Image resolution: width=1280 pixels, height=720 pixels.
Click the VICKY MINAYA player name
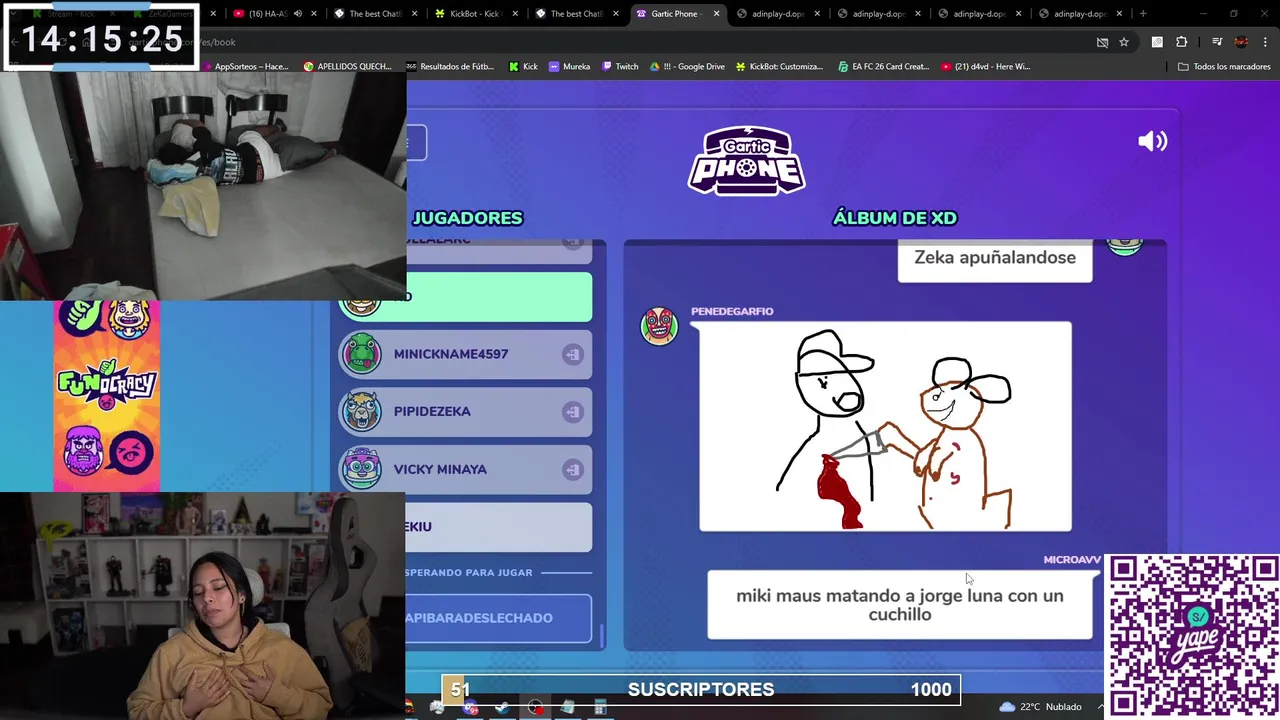click(x=440, y=469)
